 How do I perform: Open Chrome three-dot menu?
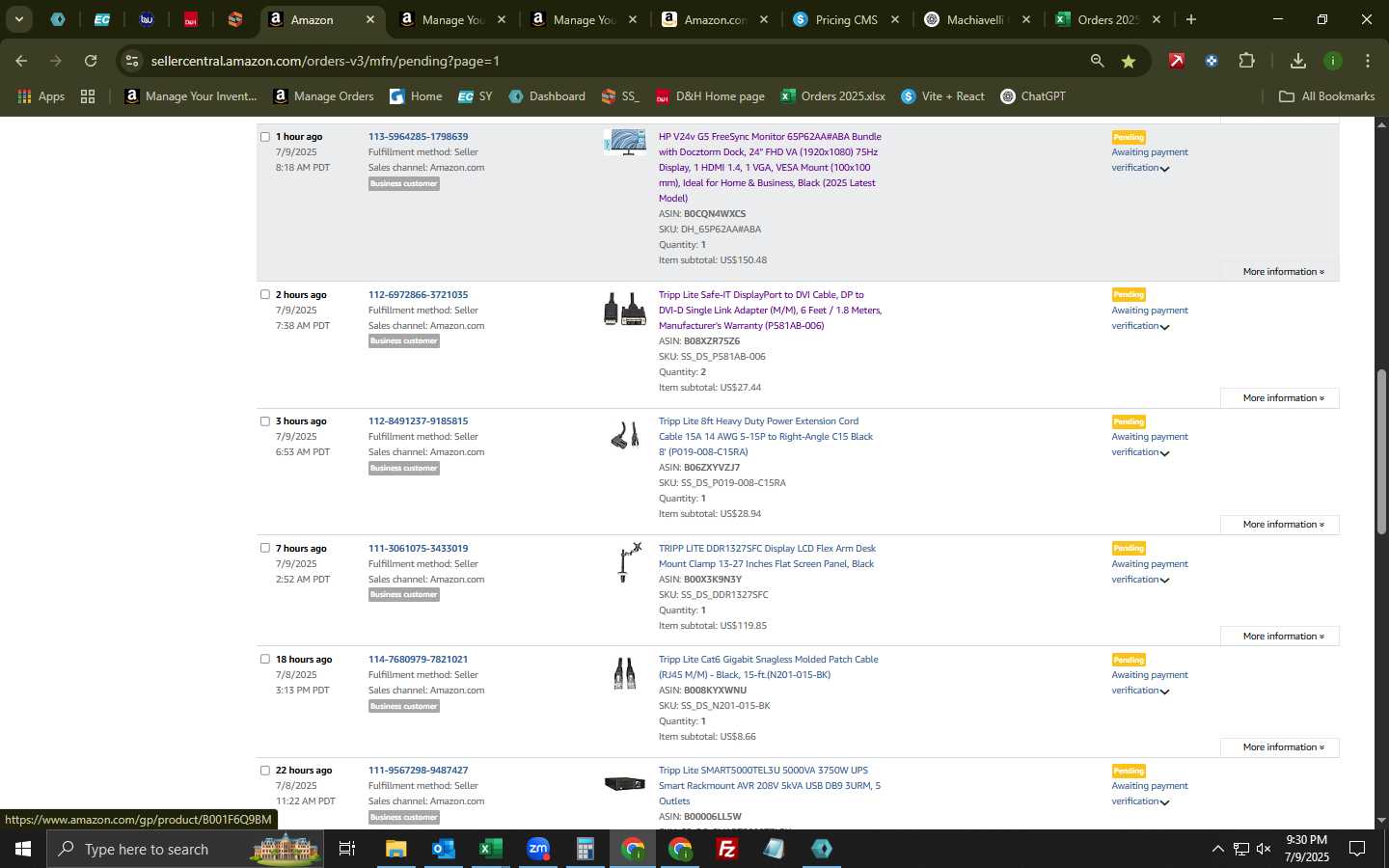(1368, 61)
